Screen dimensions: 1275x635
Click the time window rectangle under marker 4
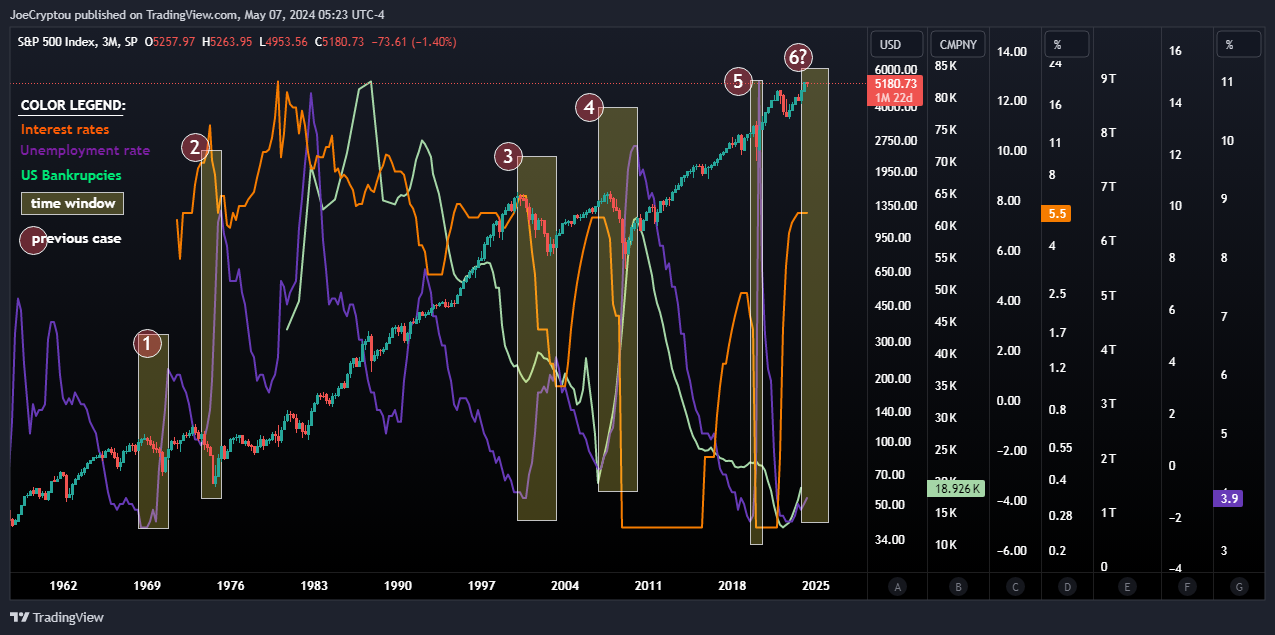pos(618,299)
